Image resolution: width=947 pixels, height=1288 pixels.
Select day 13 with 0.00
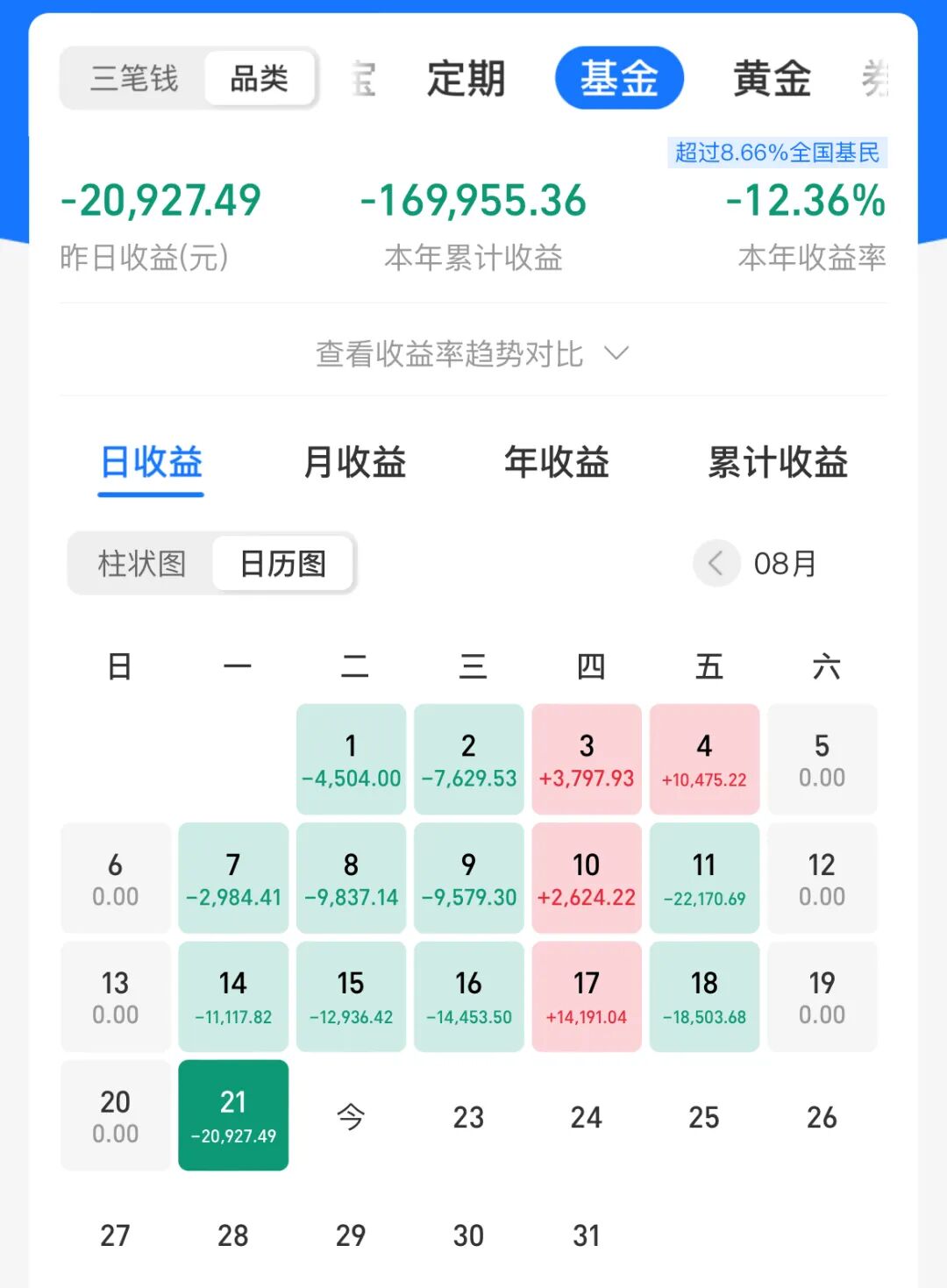tap(116, 996)
